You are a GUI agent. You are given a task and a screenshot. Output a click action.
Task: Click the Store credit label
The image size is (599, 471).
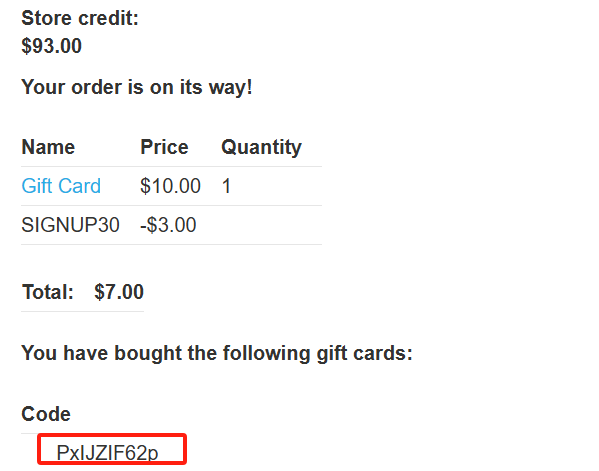[80, 18]
